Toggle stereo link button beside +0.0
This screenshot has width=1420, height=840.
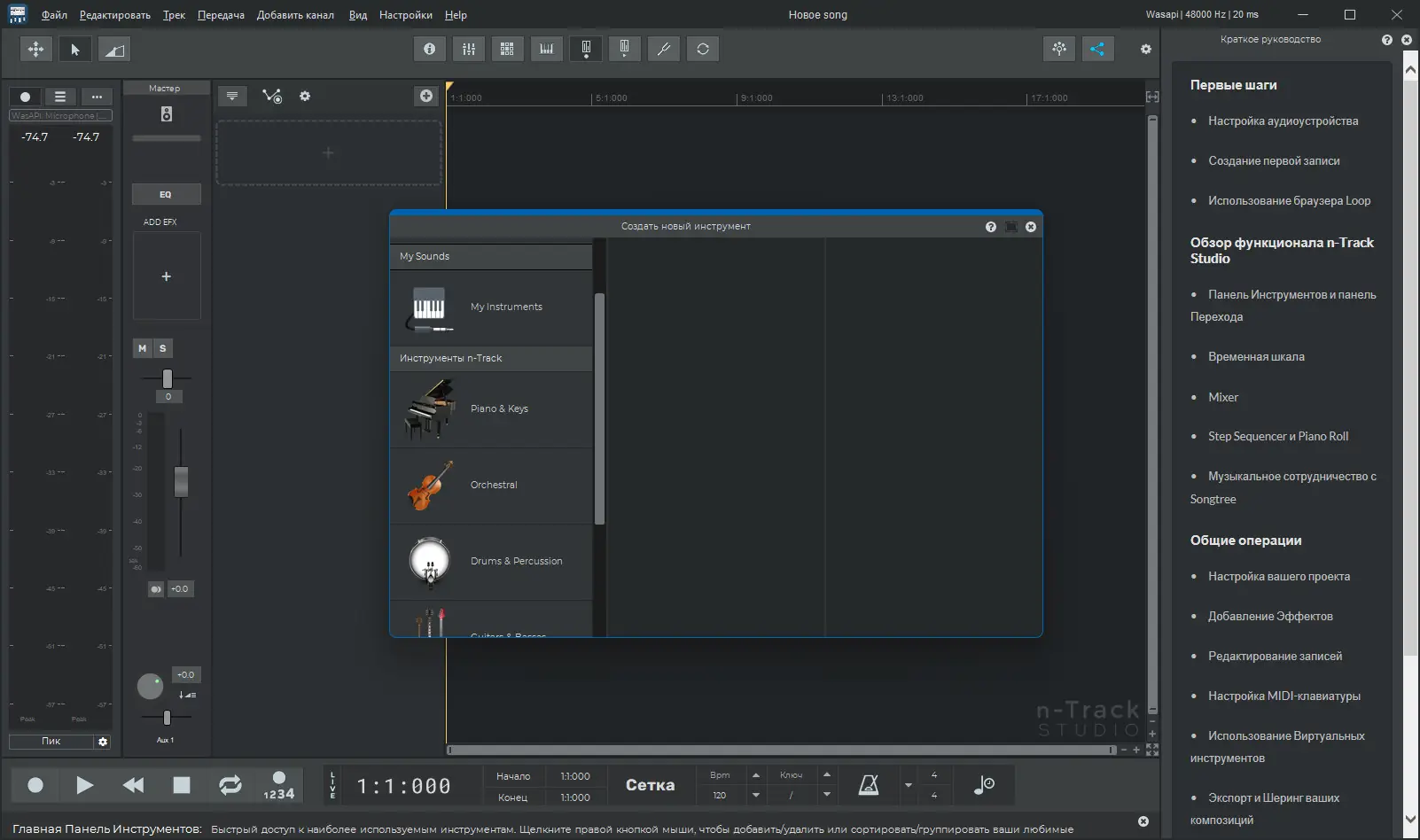click(x=156, y=589)
